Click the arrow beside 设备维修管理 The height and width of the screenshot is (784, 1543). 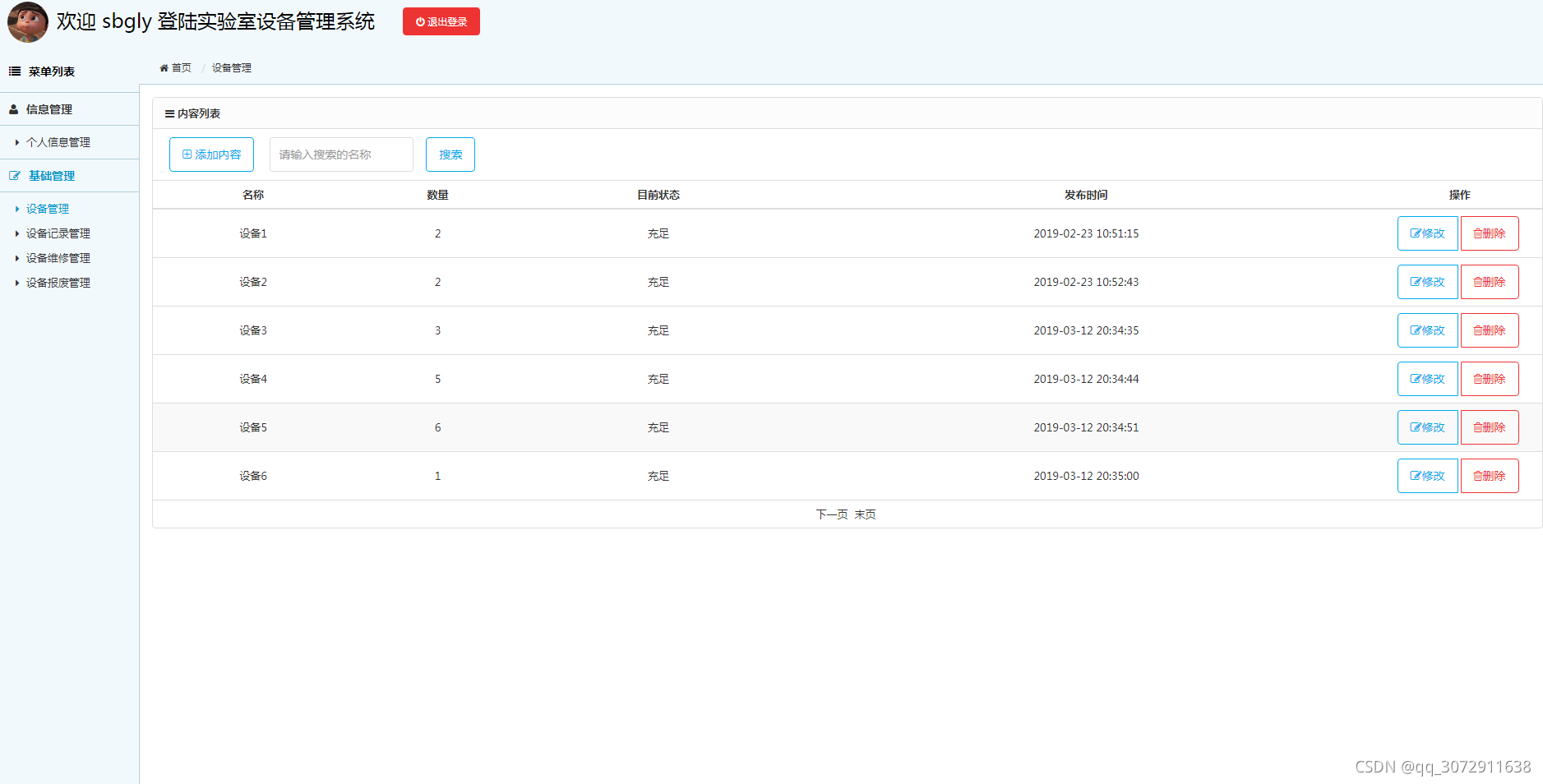[17, 258]
